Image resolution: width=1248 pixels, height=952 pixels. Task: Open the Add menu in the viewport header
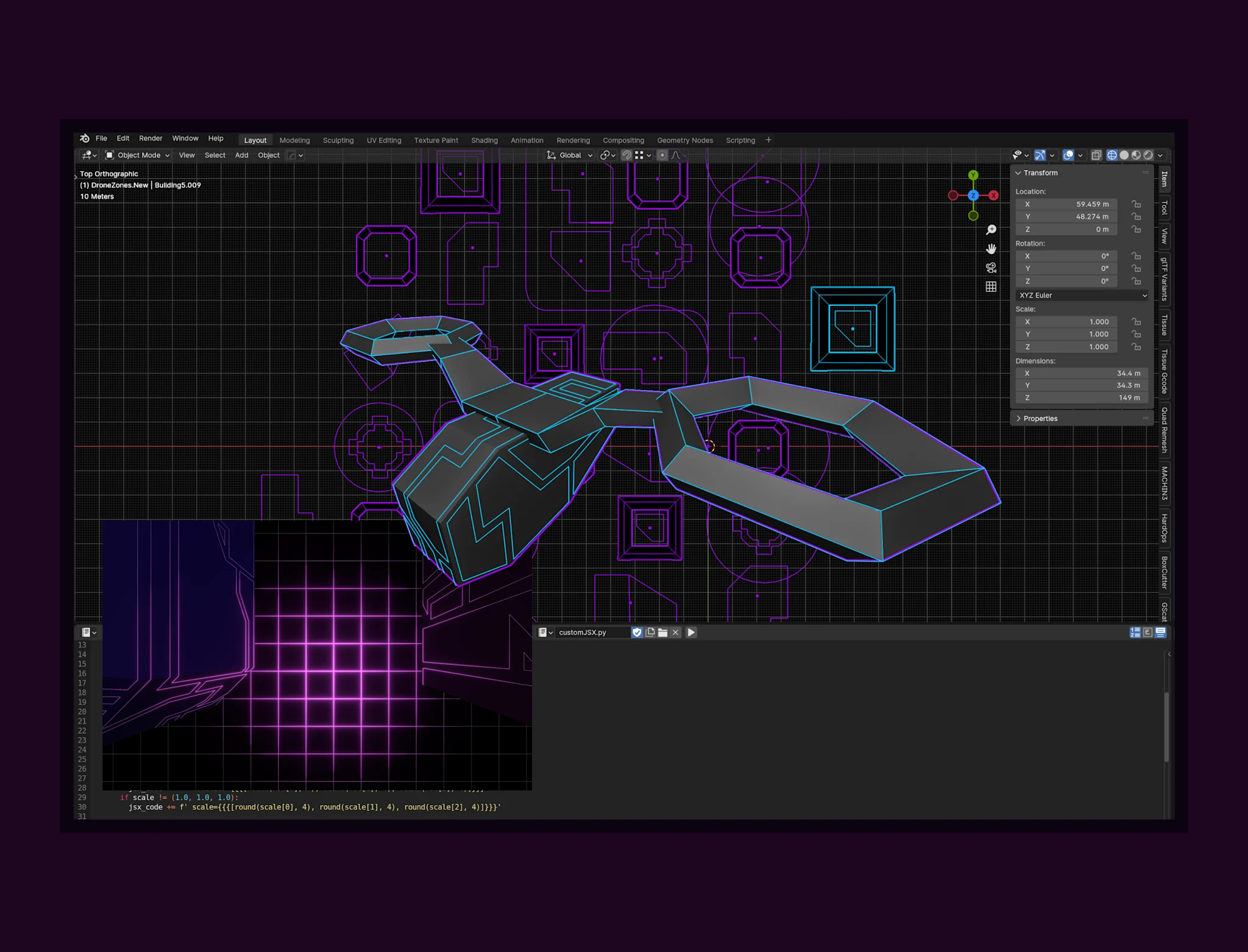(x=241, y=155)
